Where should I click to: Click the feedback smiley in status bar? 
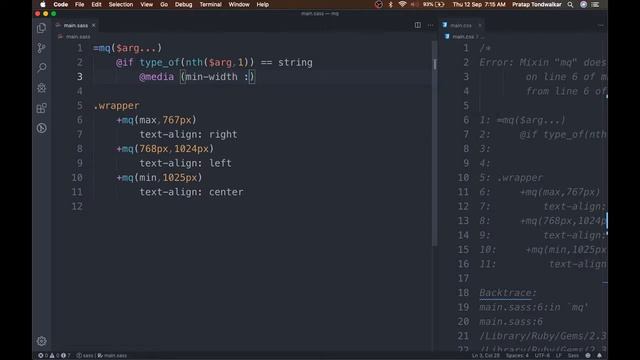click(588, 356)
